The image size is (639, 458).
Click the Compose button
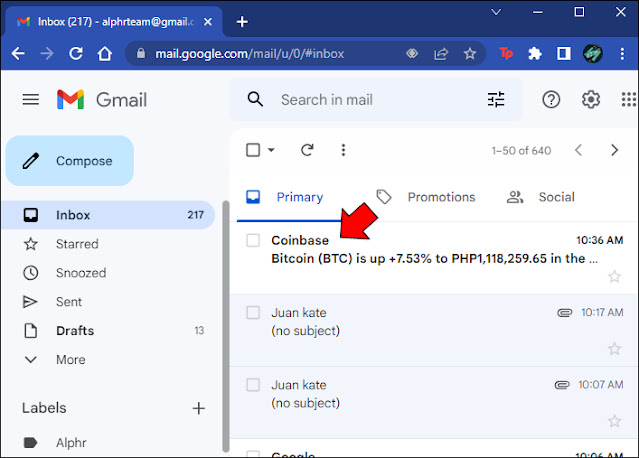point(70,161)
